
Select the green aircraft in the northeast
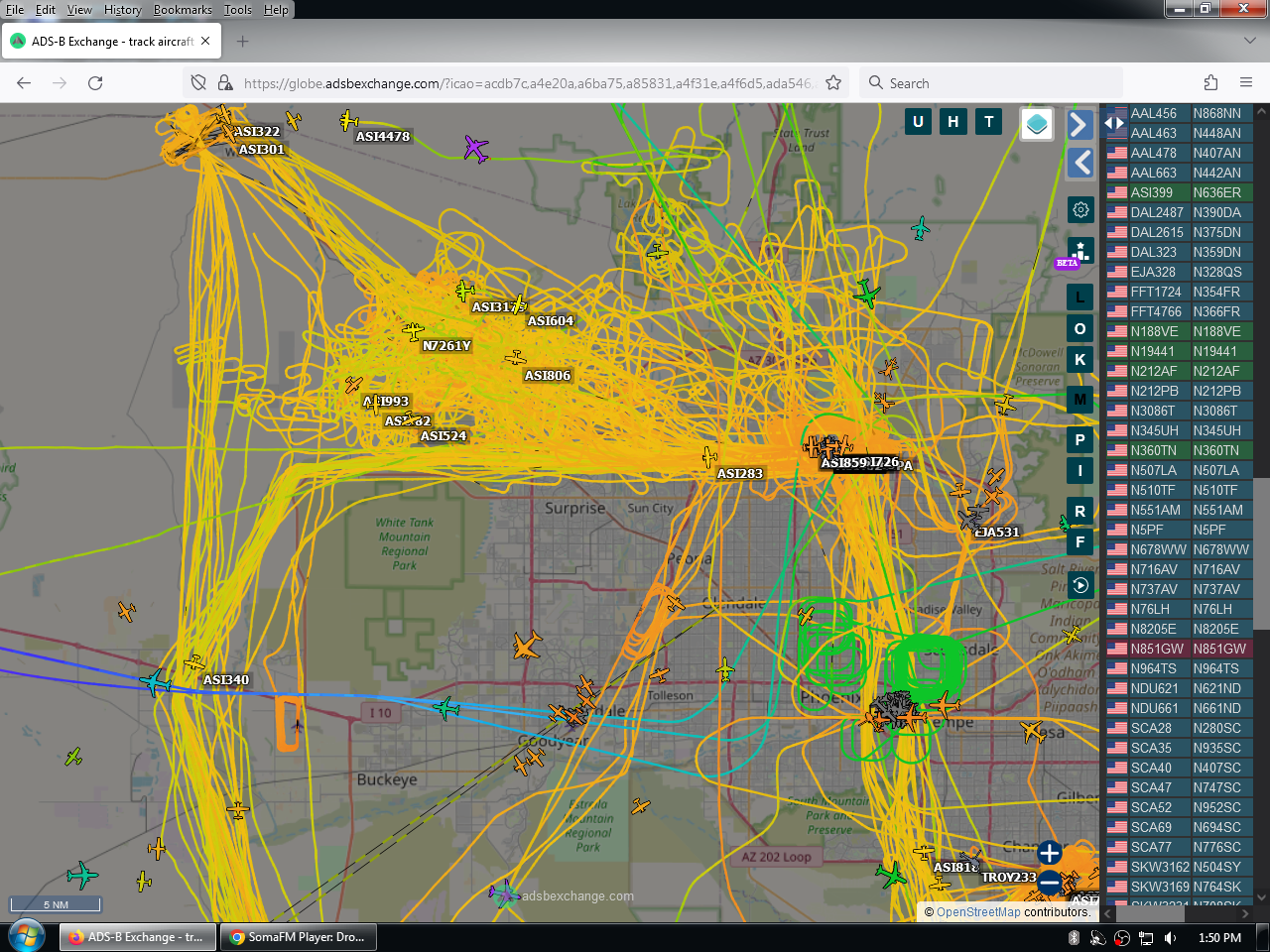coord(866,294)
